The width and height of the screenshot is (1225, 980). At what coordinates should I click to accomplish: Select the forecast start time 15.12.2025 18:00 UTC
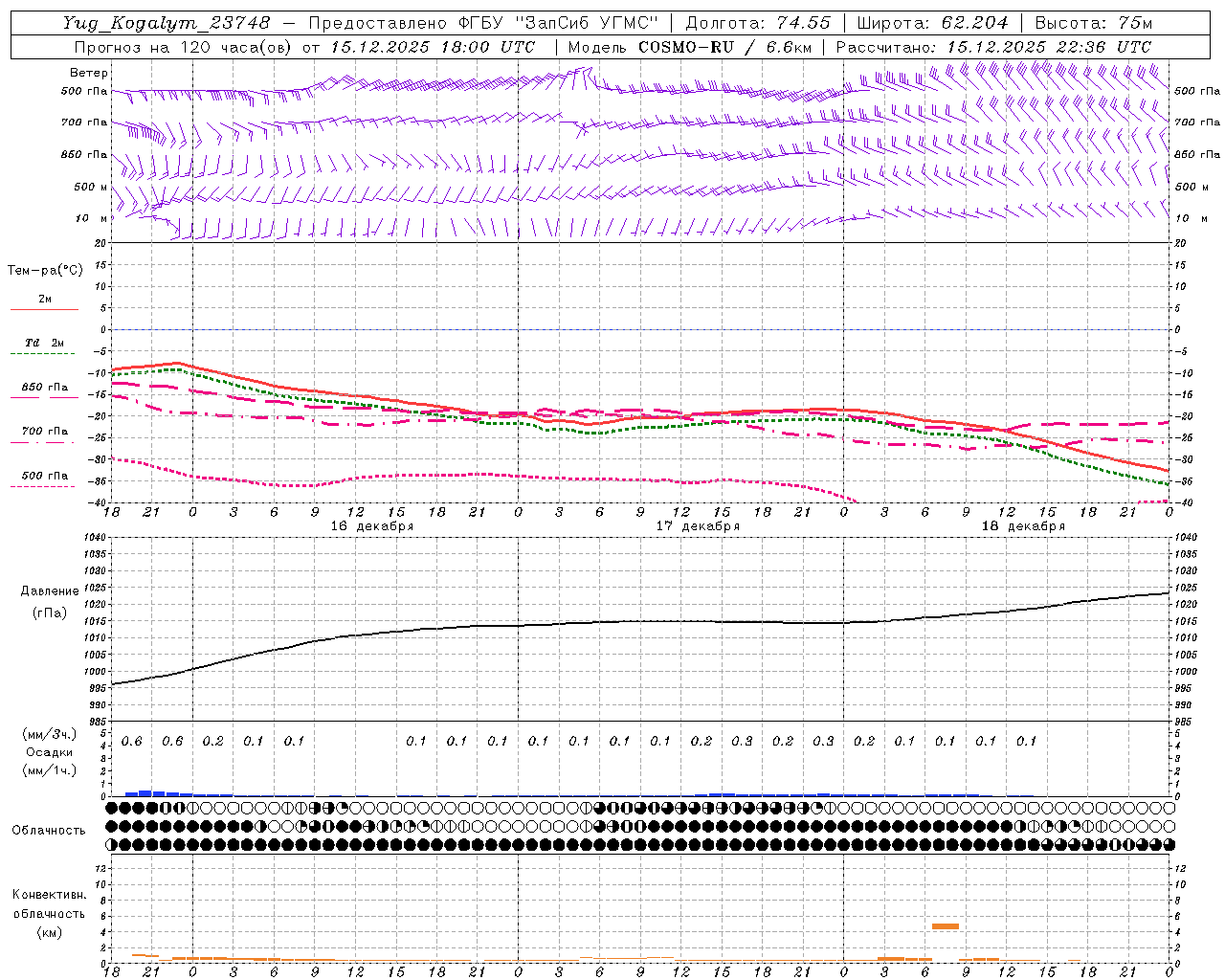pyautogui.click(x=433, y=46)
